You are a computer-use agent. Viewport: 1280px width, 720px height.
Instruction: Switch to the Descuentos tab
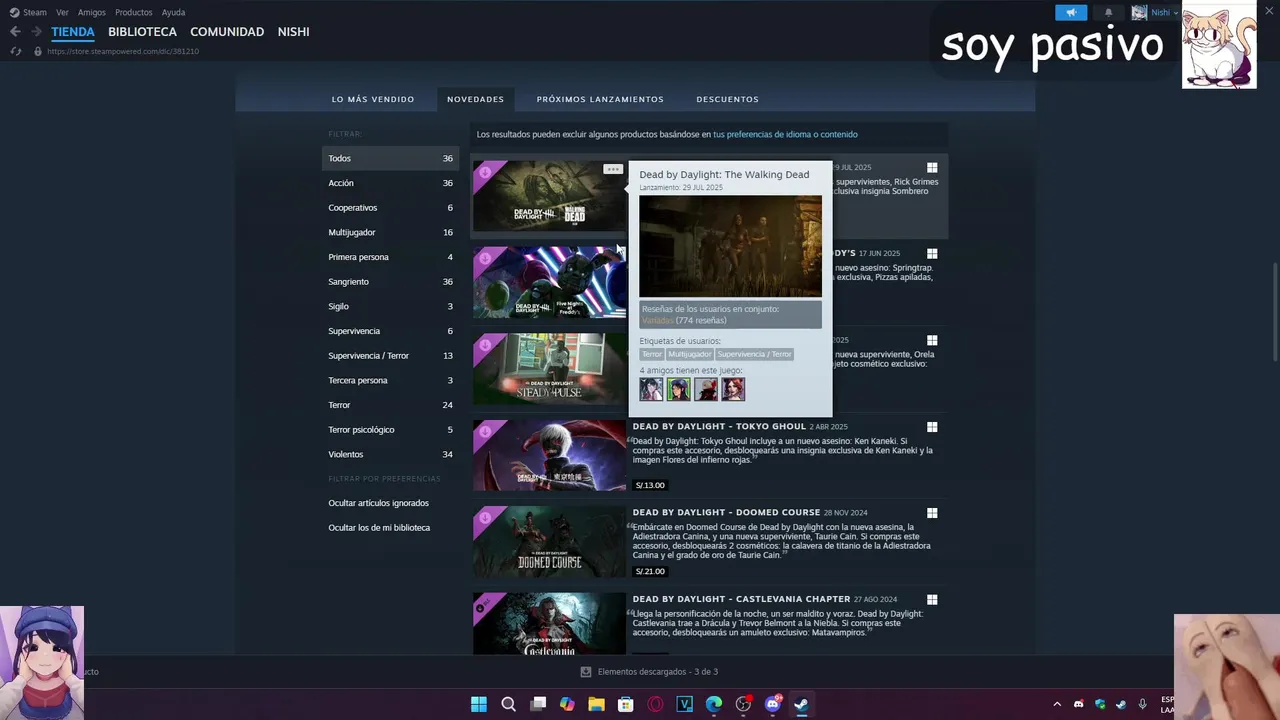tap(727, 99)
